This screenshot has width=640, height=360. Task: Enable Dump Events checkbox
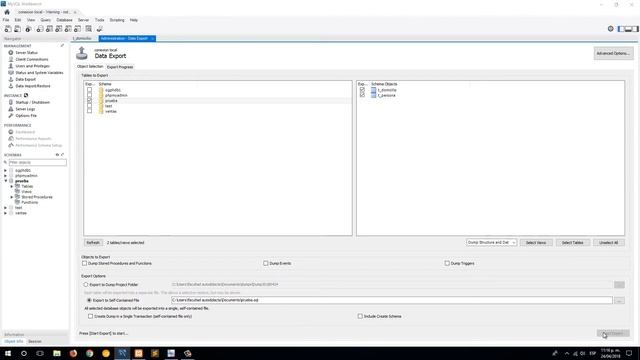coord(266,263)
